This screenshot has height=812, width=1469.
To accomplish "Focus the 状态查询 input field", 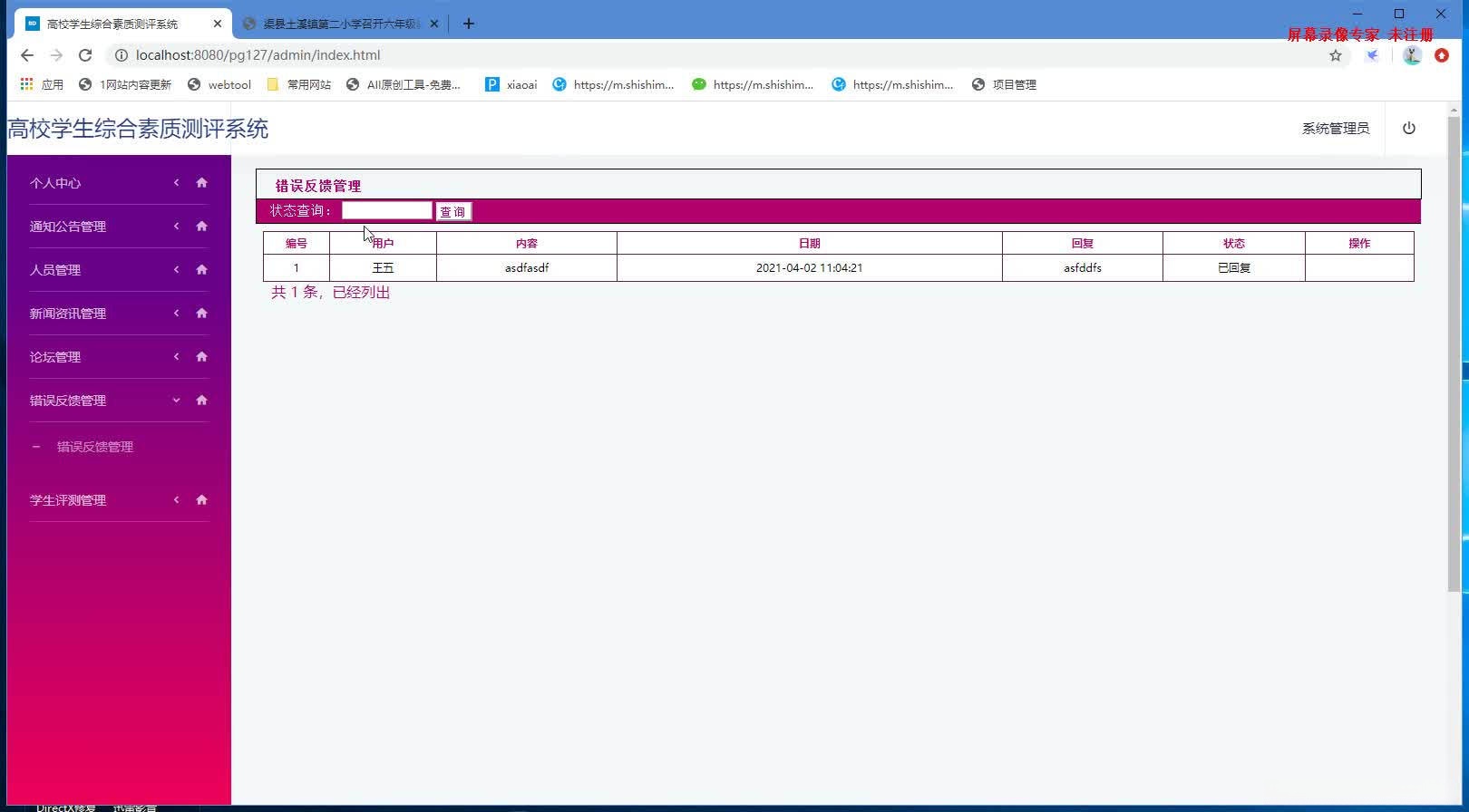I will pyautogui.click(x=387, y=210).
